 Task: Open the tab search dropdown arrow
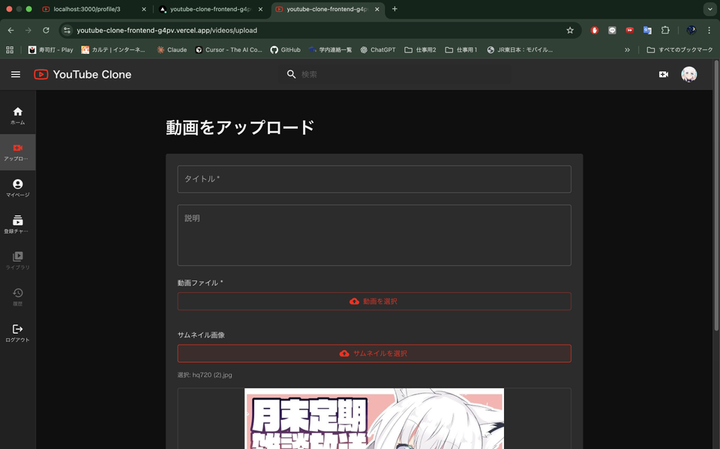click(710, 9)
